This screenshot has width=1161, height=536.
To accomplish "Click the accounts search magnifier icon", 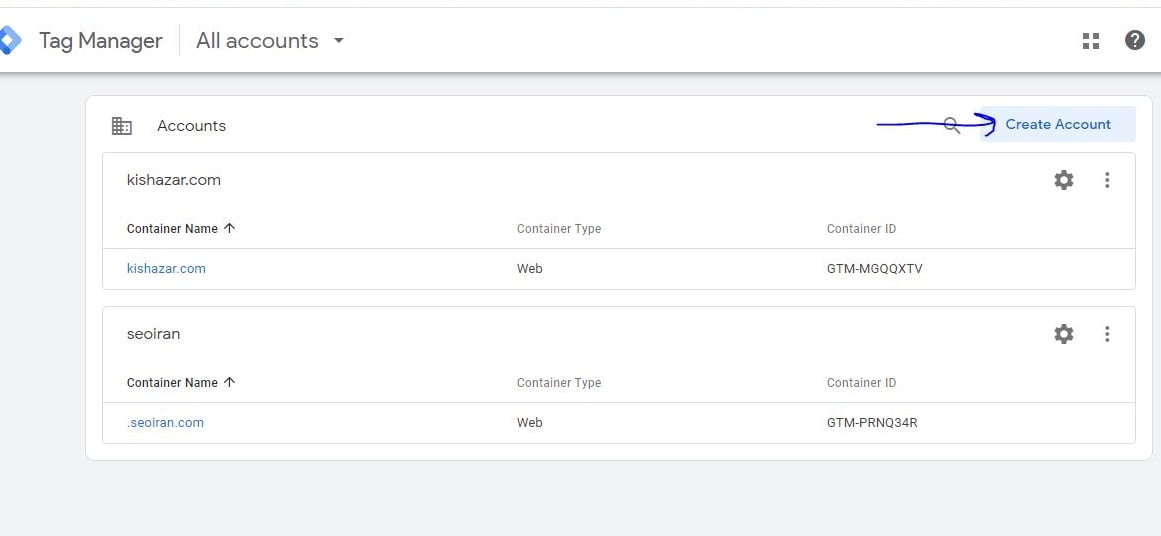I will 951,125.
